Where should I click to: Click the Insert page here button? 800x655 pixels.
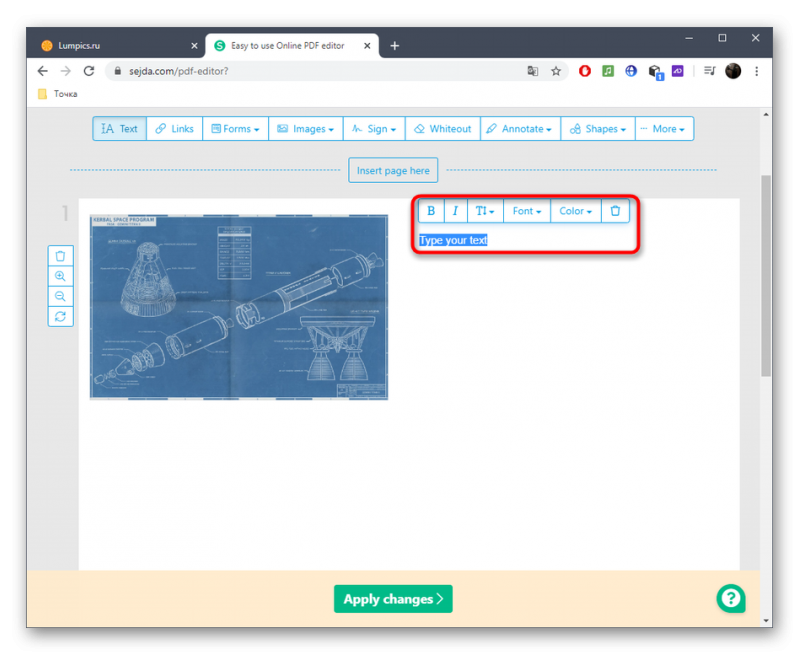point(393,170)
